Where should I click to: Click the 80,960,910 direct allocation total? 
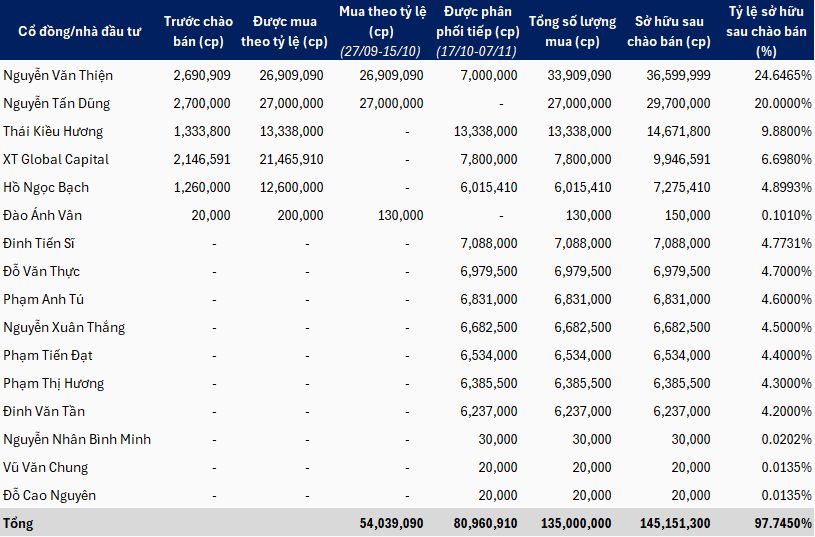pyautogui.click(x=483, y=523)
